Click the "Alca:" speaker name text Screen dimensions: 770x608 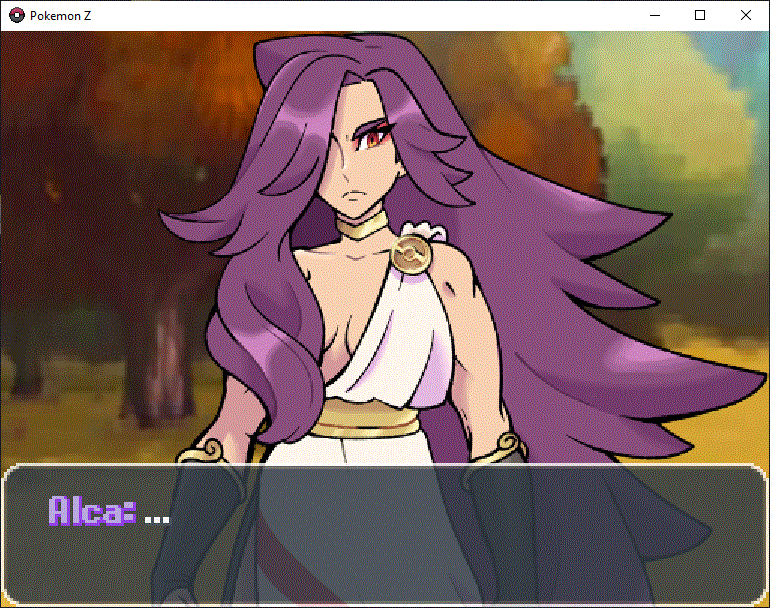[x=92, y=511]
